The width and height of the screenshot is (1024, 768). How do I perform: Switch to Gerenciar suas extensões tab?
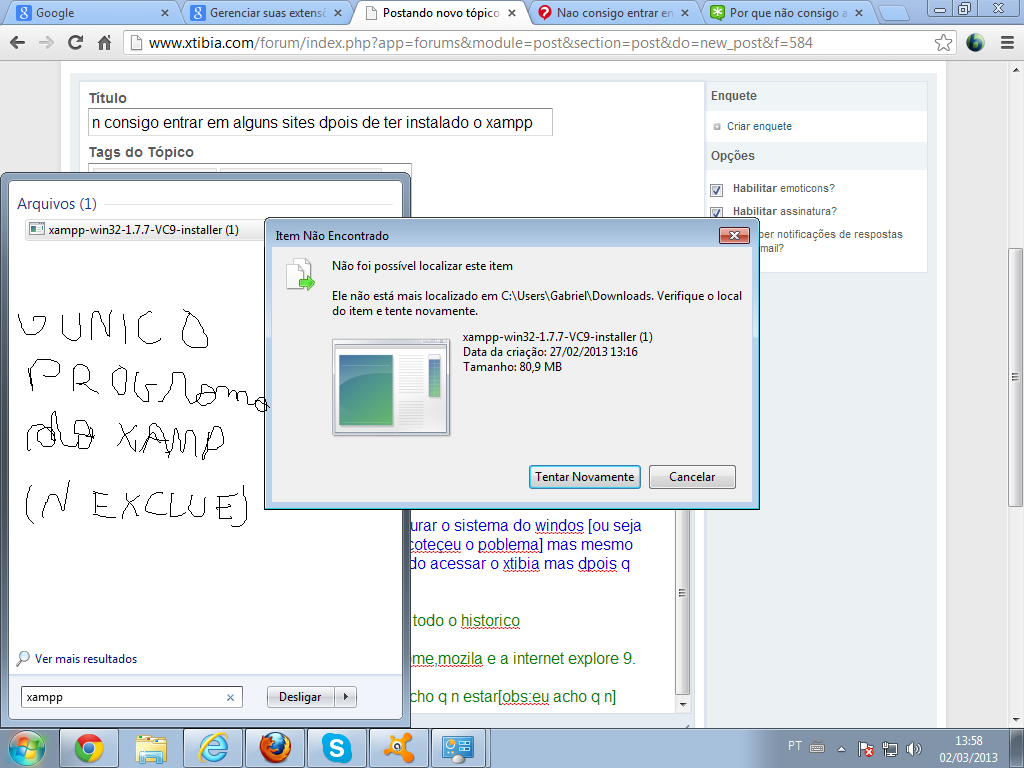[265, 12]
